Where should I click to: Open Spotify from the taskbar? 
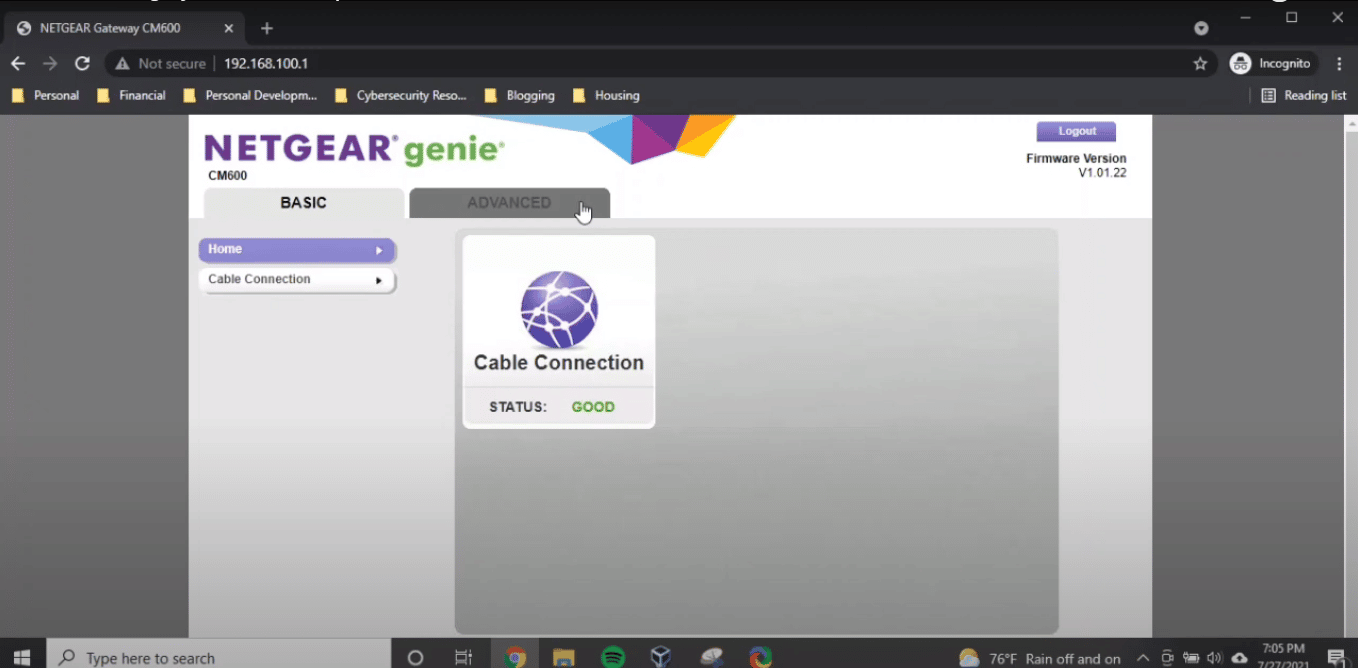tap(613, 657)
